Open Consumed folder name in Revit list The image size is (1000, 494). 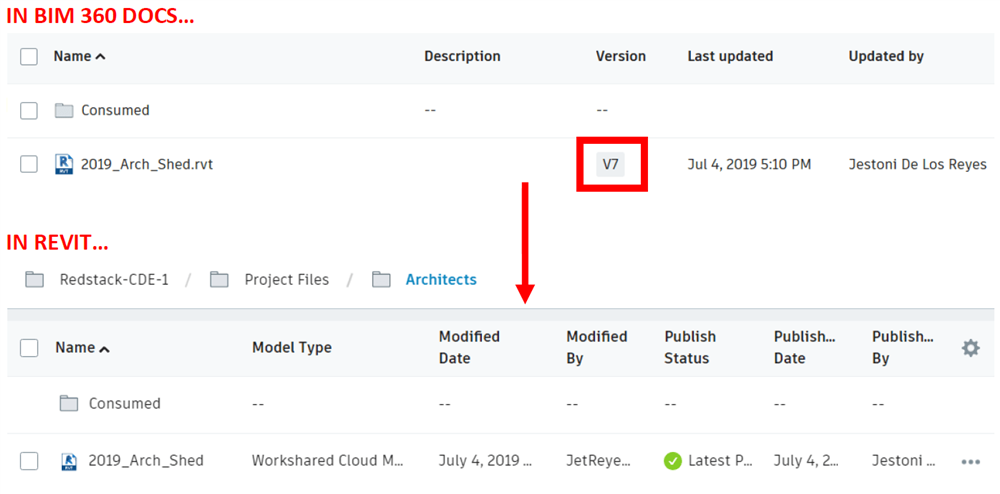pos(124,403)
